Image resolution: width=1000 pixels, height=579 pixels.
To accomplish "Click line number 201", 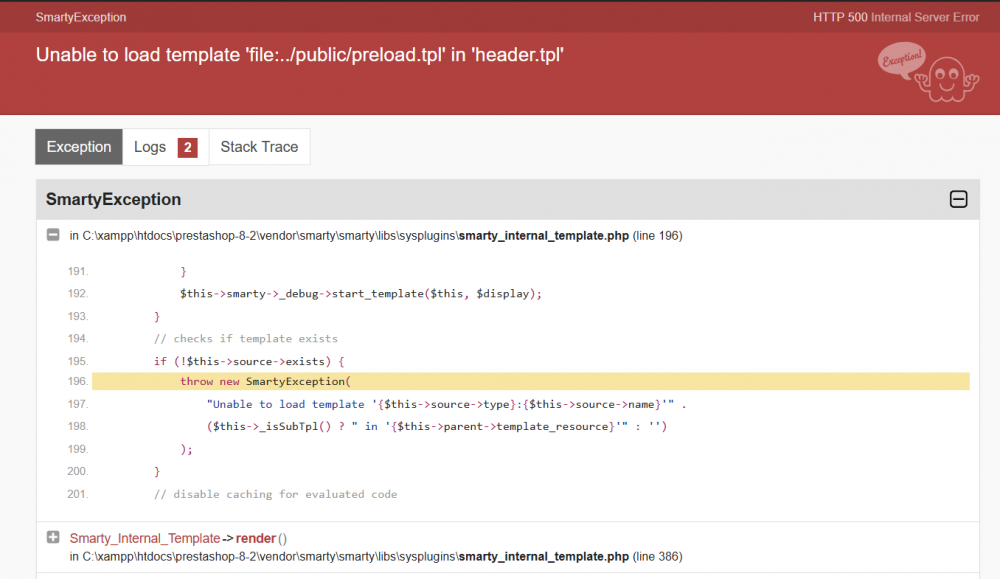I will click(x=78, y=494).
